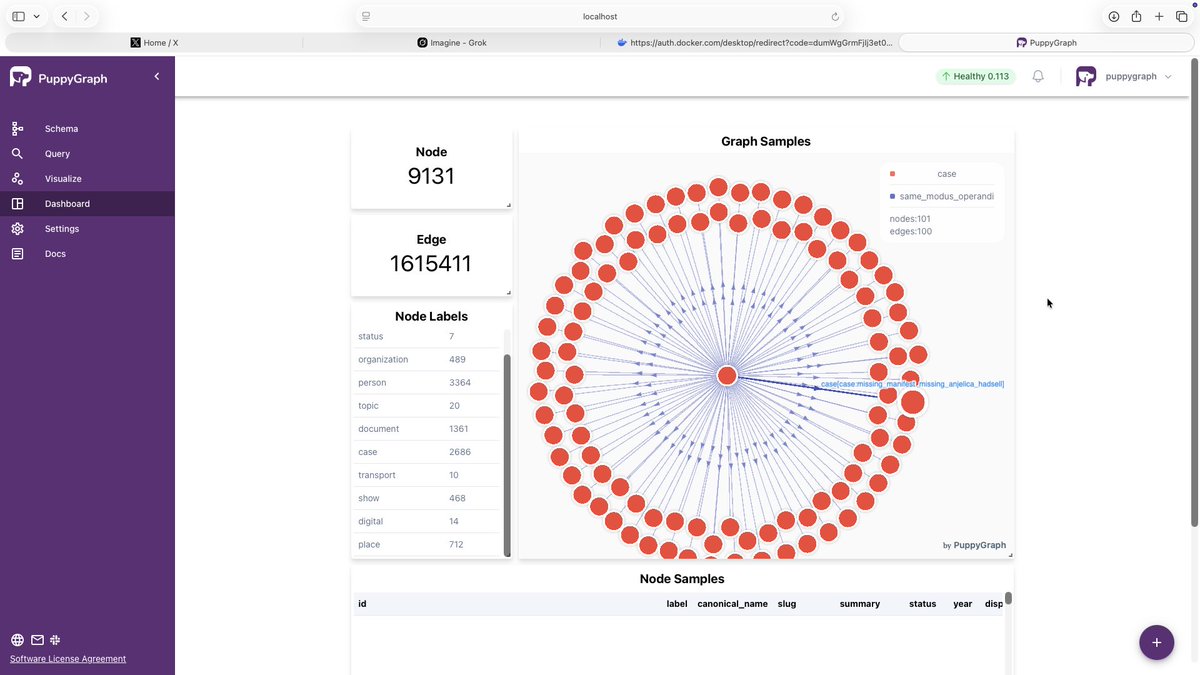Screen dimensions: 1200x675
Task: Select the document row in Node Labels
Action: coord(427,429)
